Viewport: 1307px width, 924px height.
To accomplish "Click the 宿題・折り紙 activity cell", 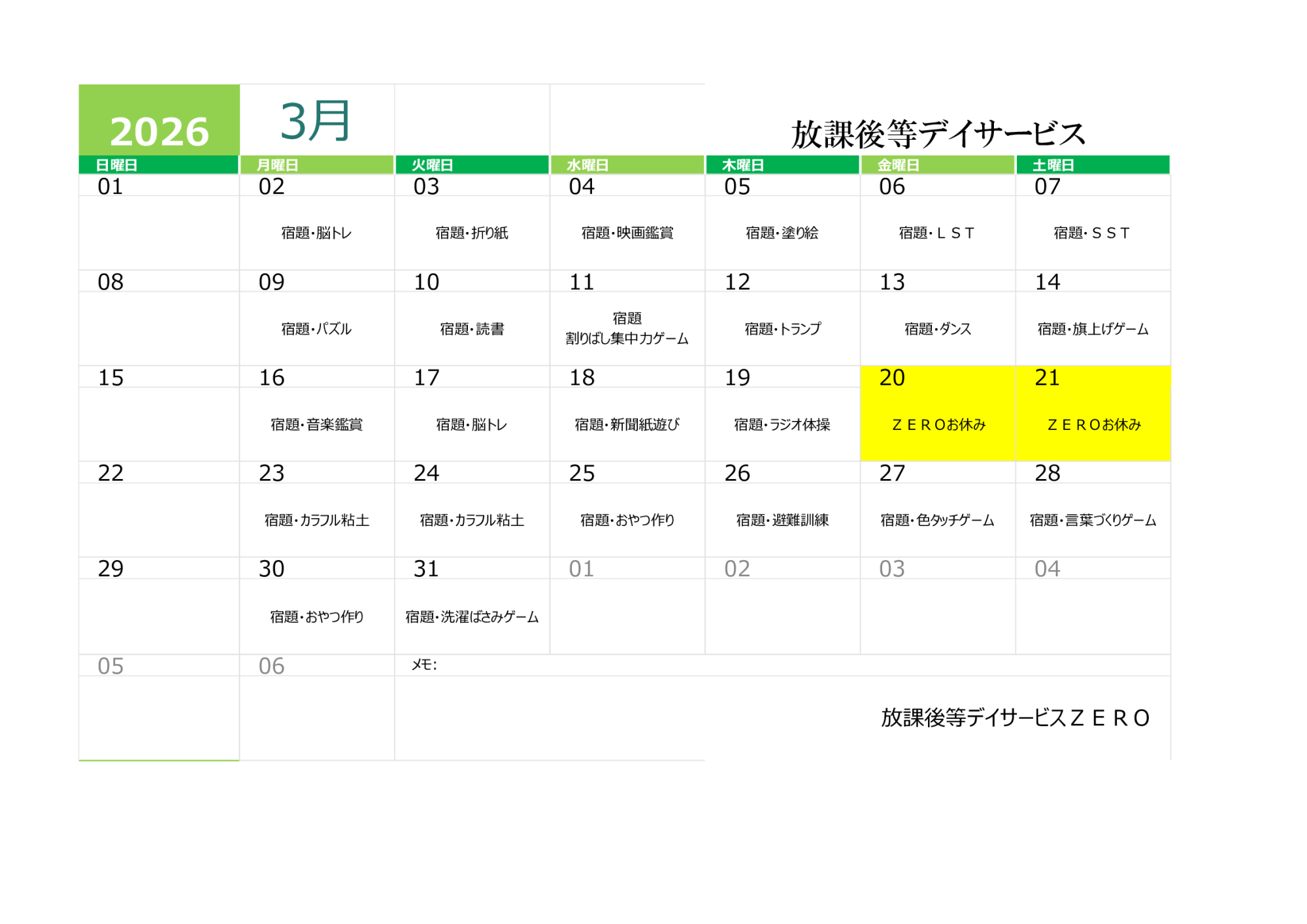I will pyautogui.click(x=471, y=233).
